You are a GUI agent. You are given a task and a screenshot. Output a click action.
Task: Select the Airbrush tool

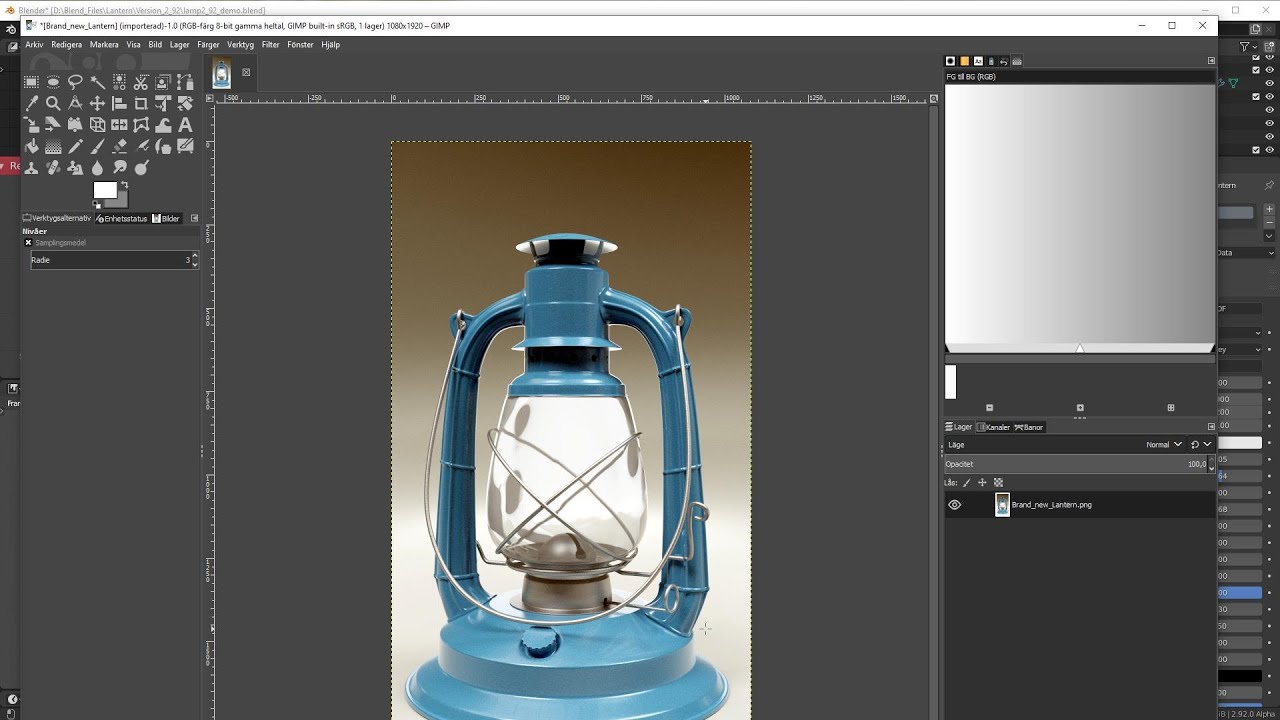[x=141, y=146]
